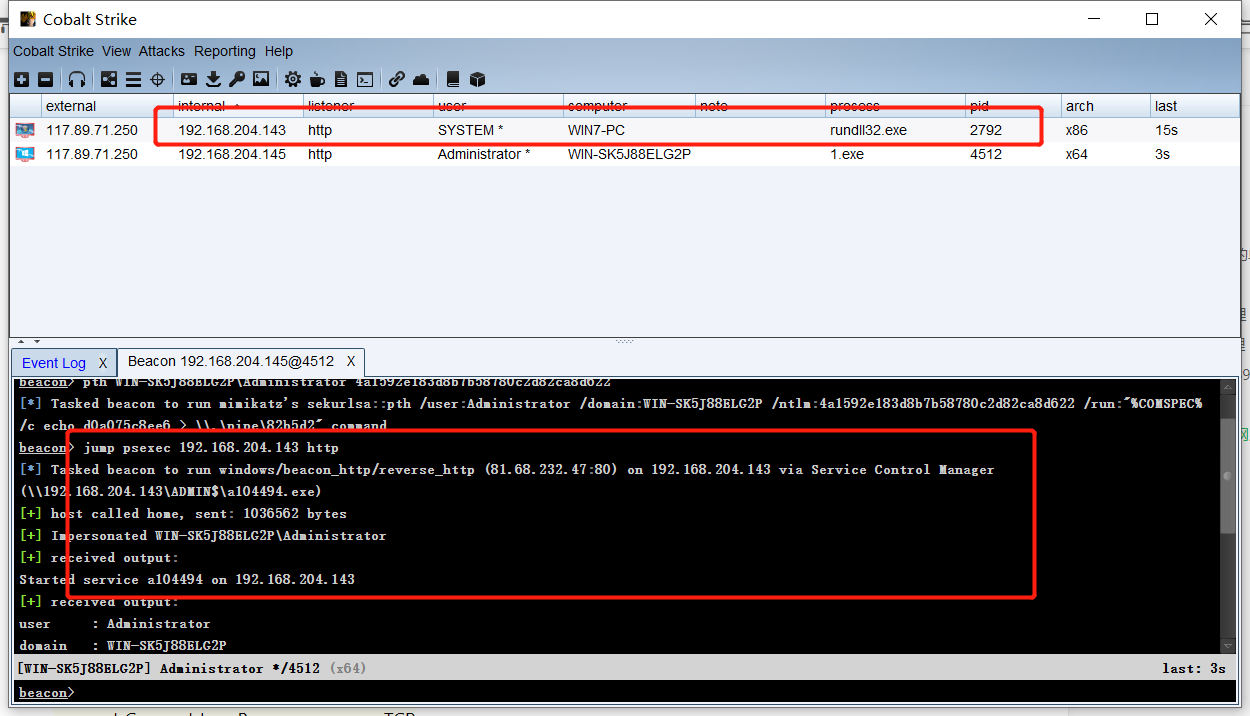The image size is (1250, 716).
Task: Click the Disconnect minus icon in toolbar
Action: coord(46,79)
